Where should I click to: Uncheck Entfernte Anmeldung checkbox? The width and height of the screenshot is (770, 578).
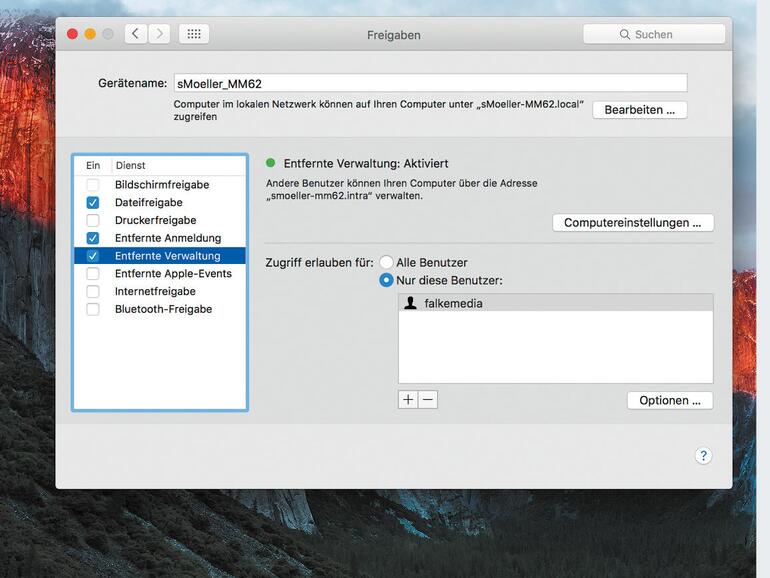(x=93, y=238)
